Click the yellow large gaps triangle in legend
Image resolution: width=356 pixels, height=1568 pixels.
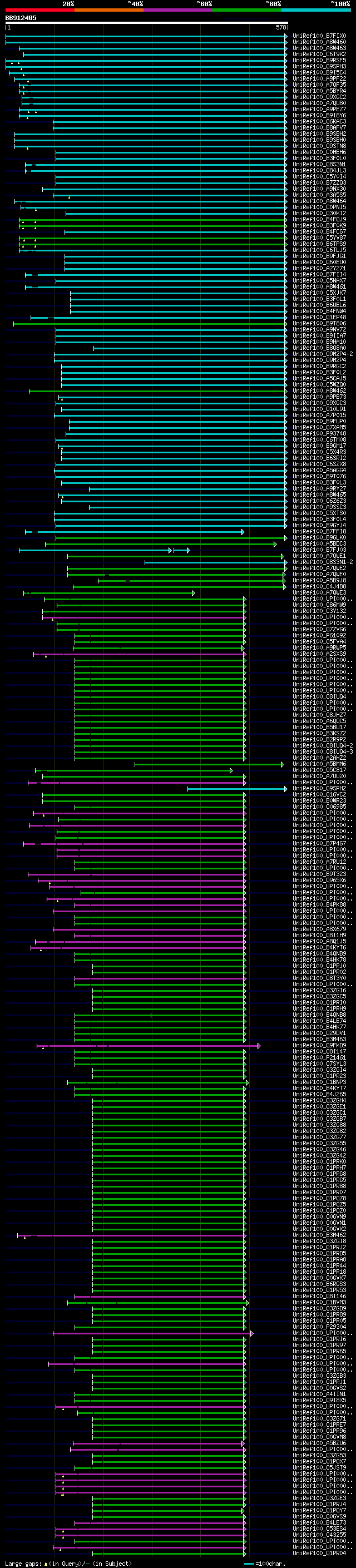pos(46,1563)
